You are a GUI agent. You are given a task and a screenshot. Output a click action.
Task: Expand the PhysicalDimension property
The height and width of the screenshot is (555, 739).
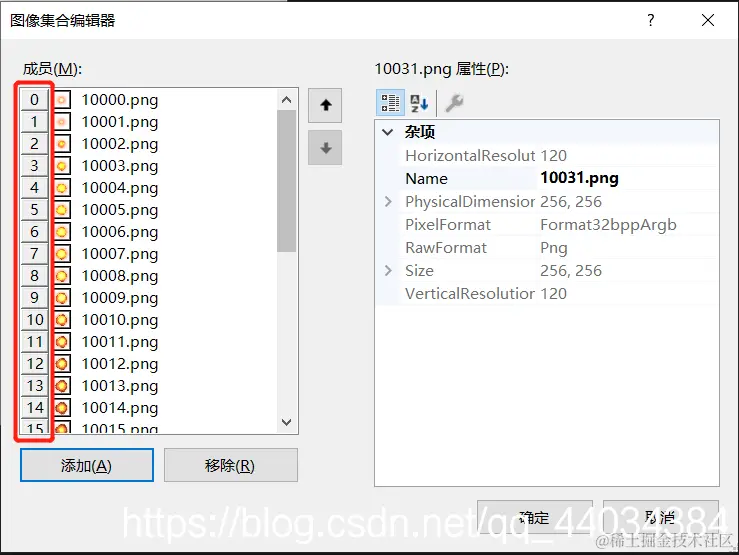click(x=388, y=202)
